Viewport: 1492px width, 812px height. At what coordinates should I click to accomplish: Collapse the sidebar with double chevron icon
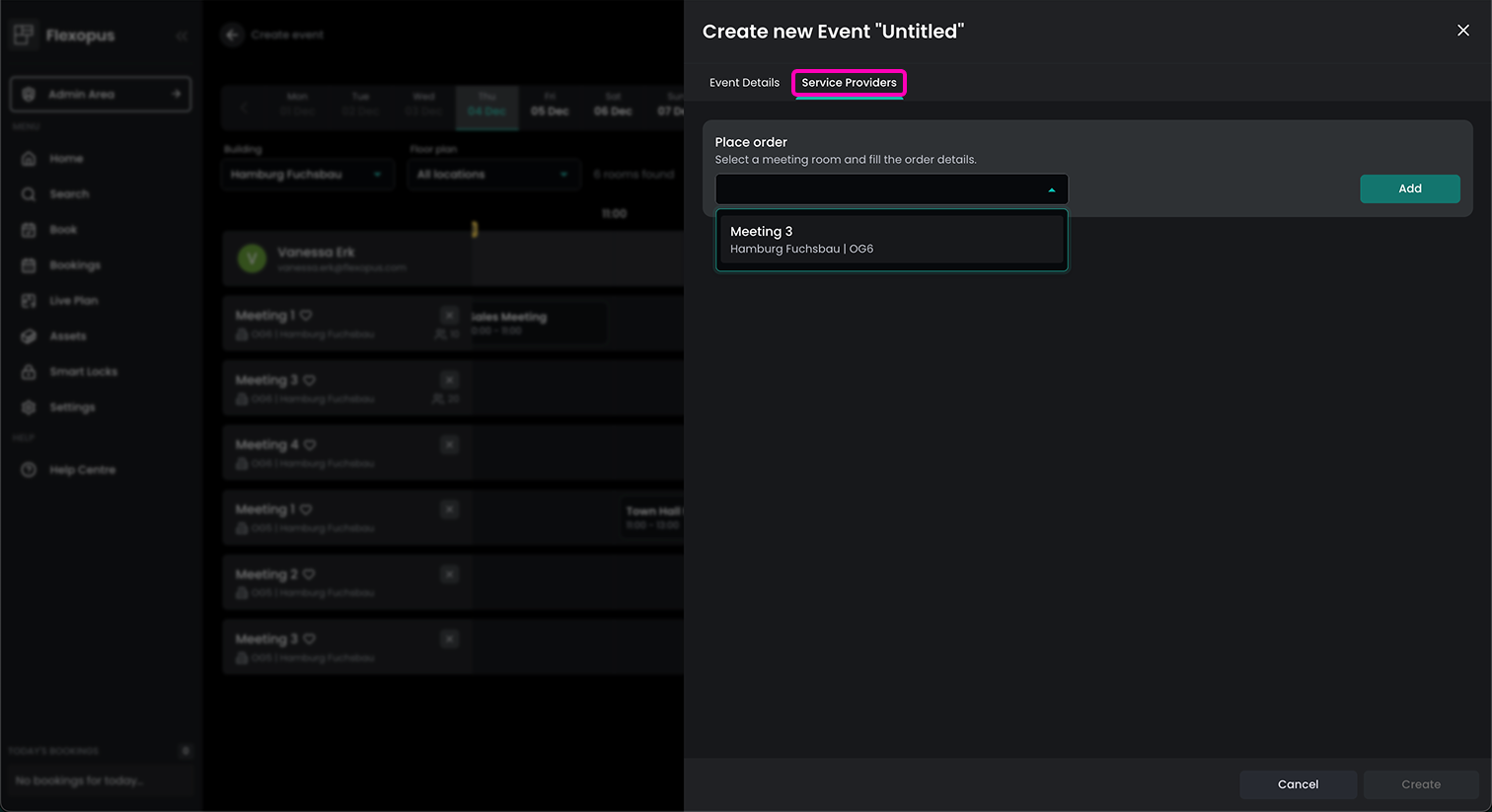tap(182, 37)
